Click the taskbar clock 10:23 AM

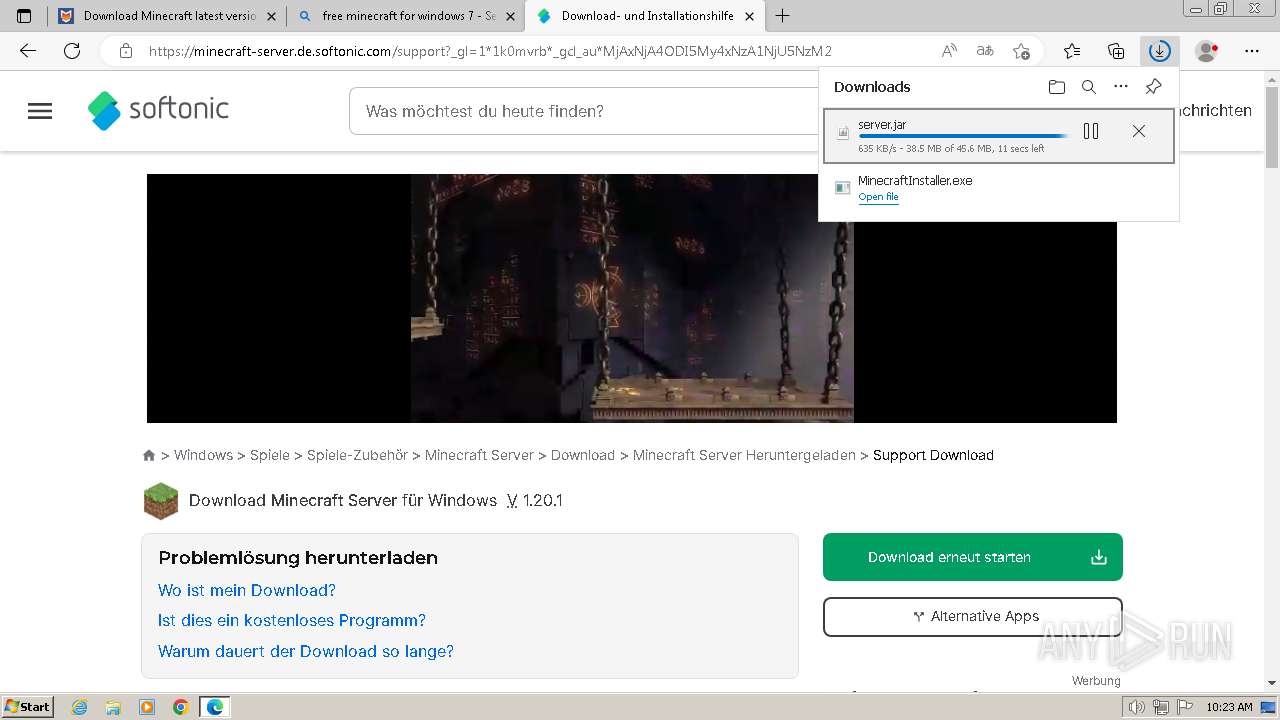click(1229, 707)
